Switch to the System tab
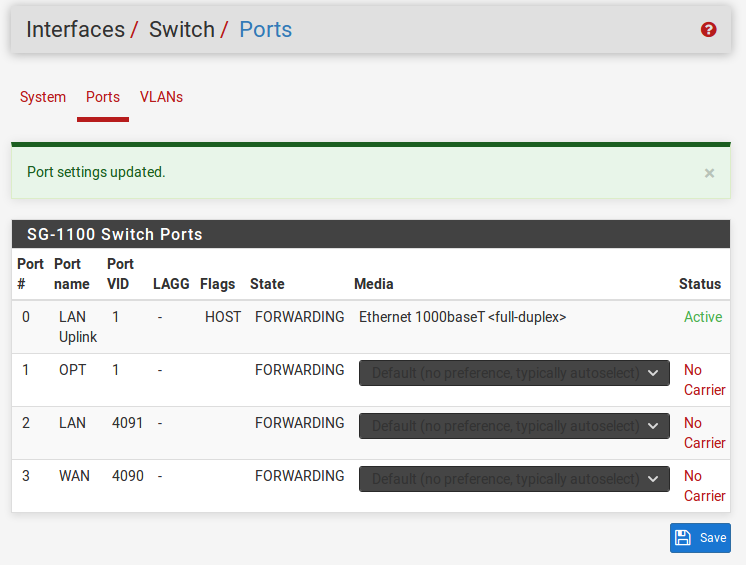This screenshot has width=746, height=565. [x=43, y=97]
